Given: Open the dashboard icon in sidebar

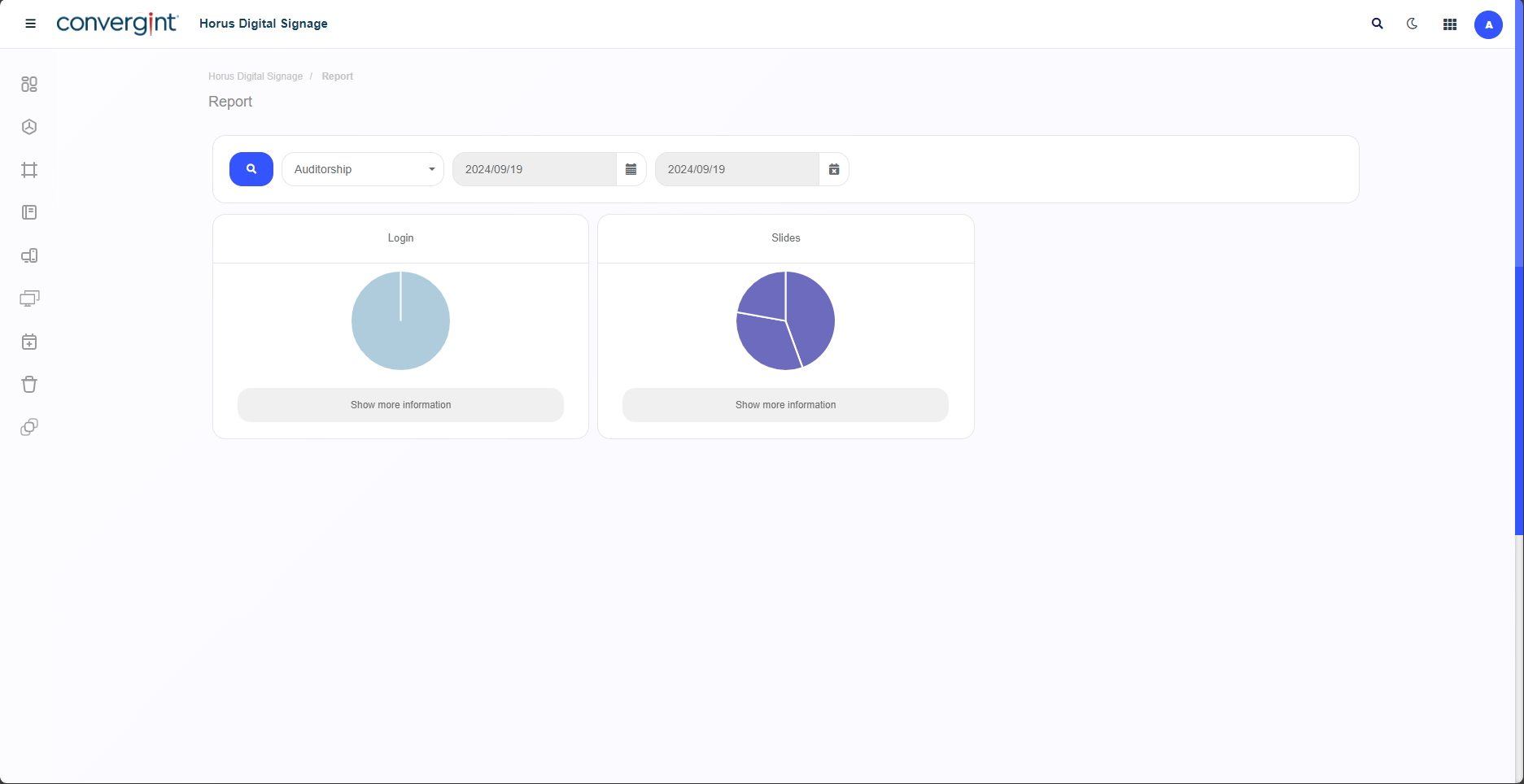Looking at the screenshot, I should [x=29, y=85].
